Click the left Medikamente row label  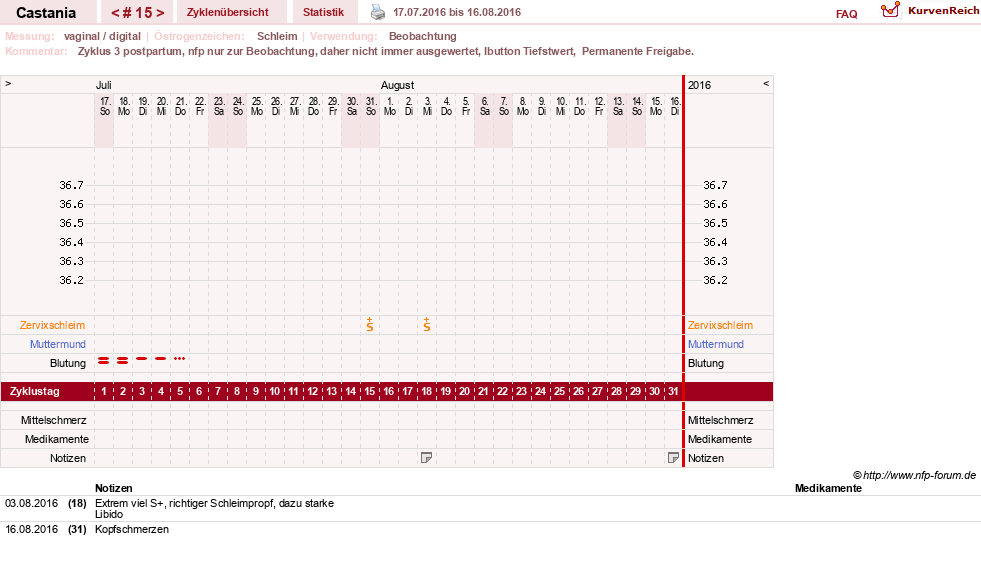point(56,439)
